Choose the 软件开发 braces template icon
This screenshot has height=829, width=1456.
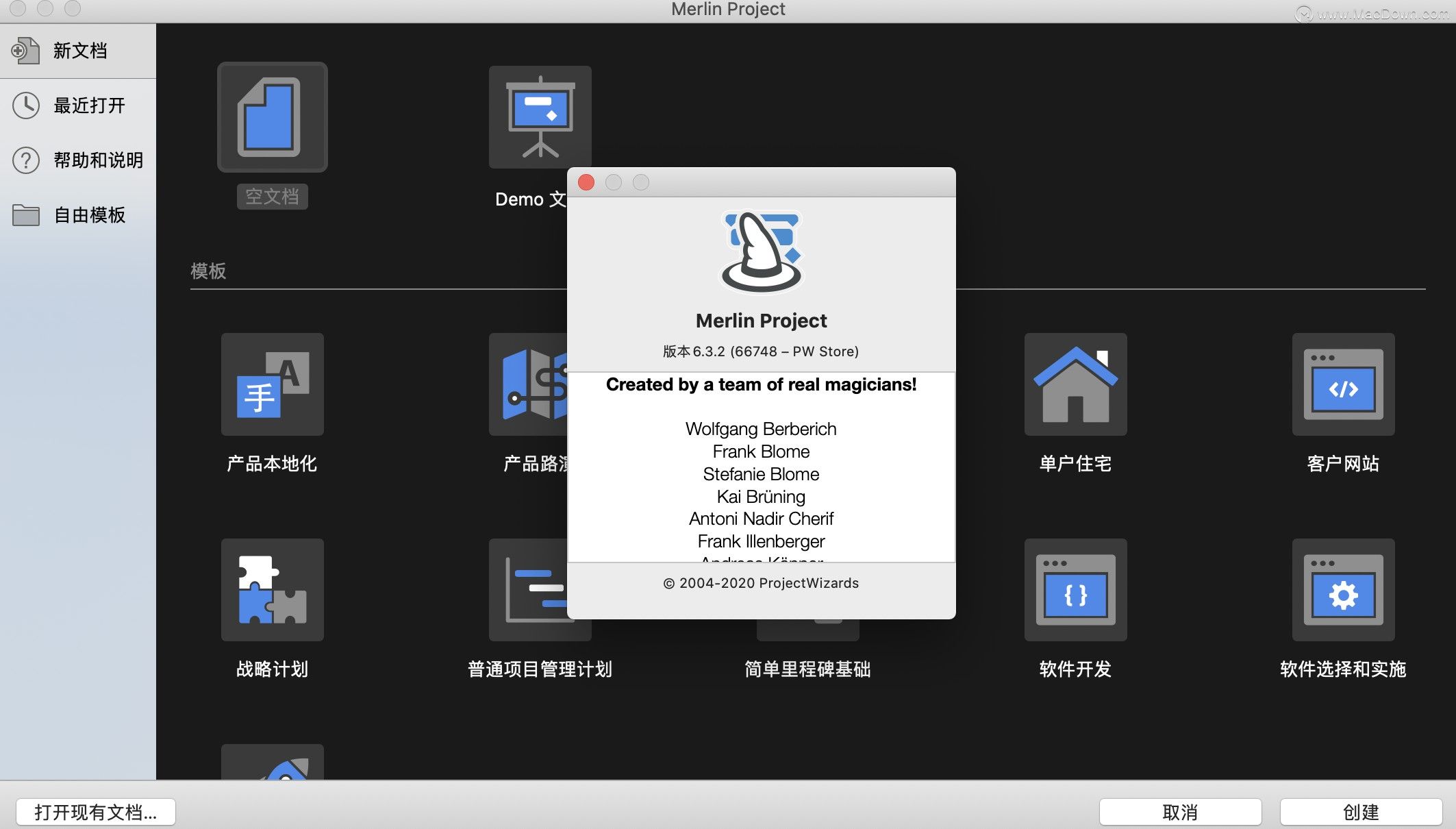coord(1076,590)
